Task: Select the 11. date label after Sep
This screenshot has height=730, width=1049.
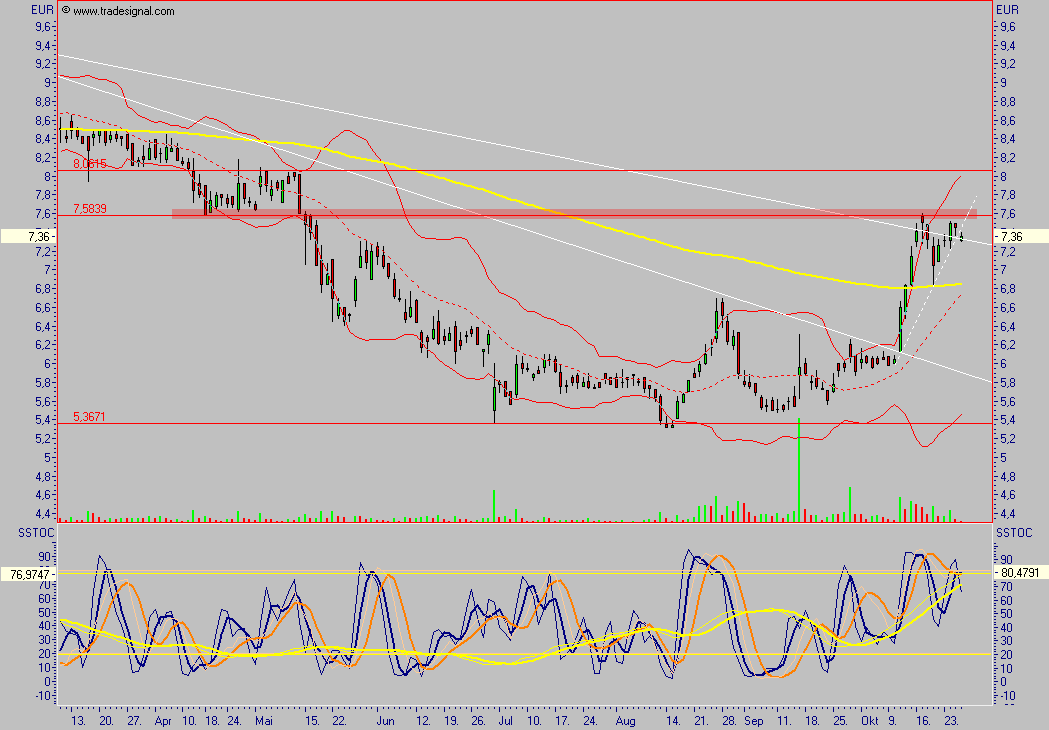Action: tap(784, 721)
